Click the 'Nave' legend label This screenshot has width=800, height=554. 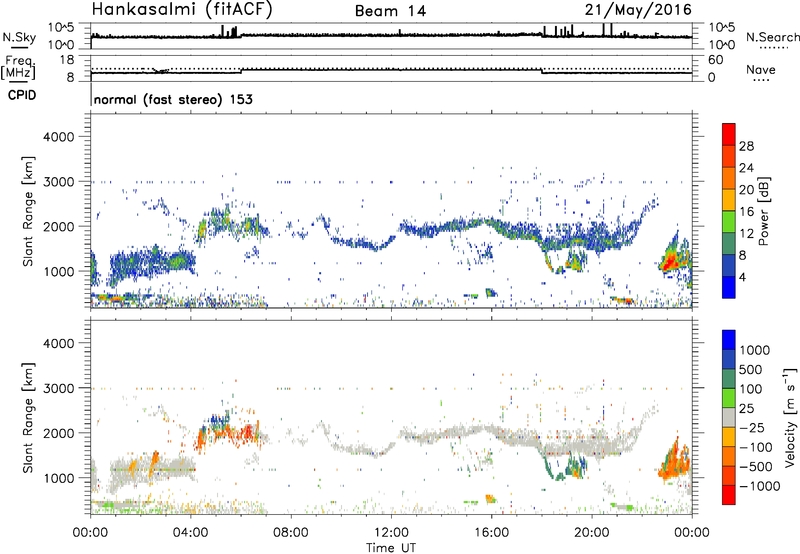pos(761,69)
